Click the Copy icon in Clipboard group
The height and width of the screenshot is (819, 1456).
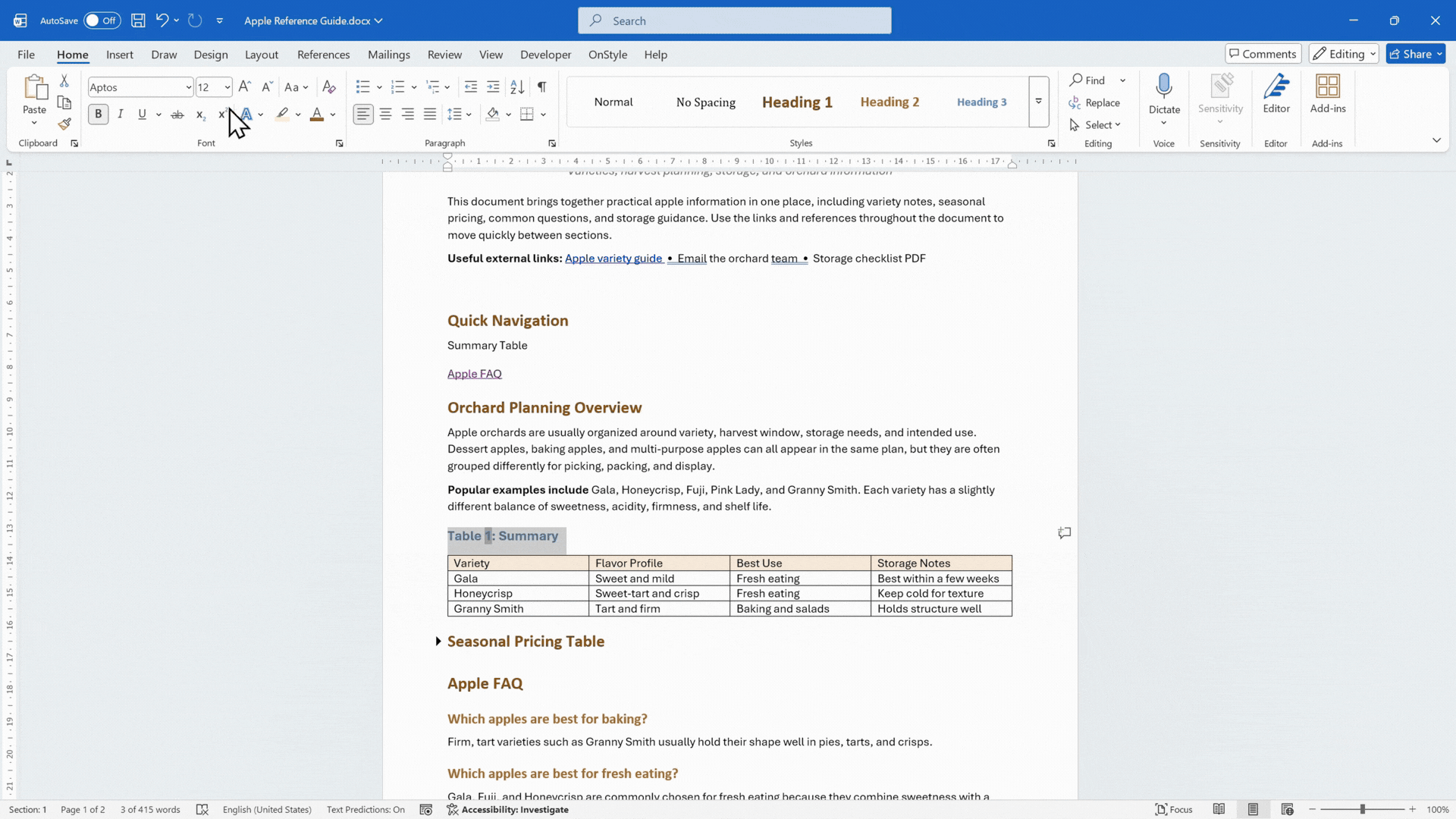point(64,102)
